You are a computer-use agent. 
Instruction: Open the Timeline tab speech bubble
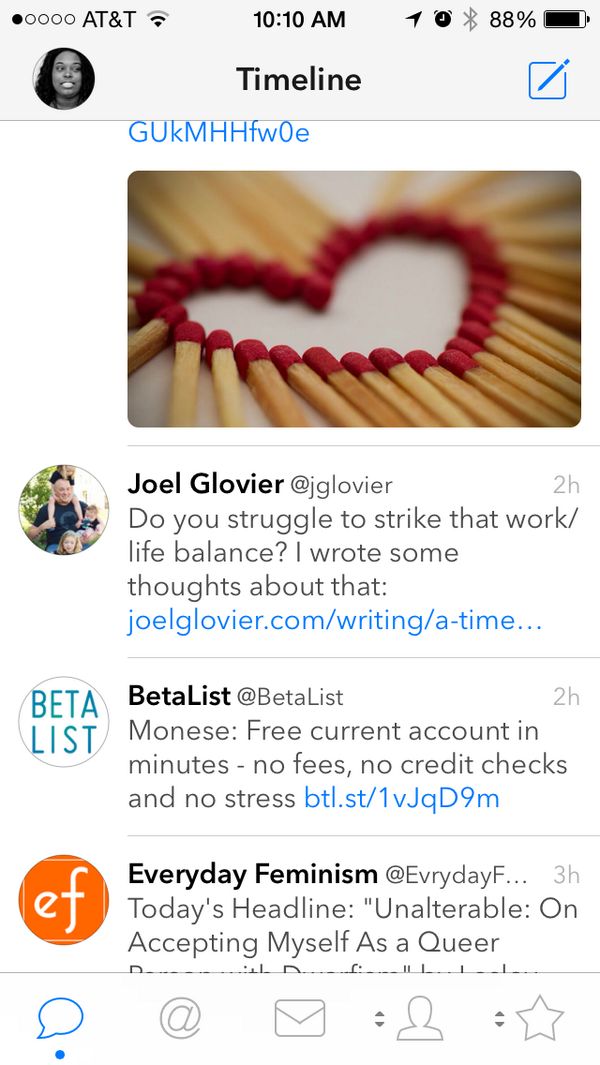point(60,1018)
